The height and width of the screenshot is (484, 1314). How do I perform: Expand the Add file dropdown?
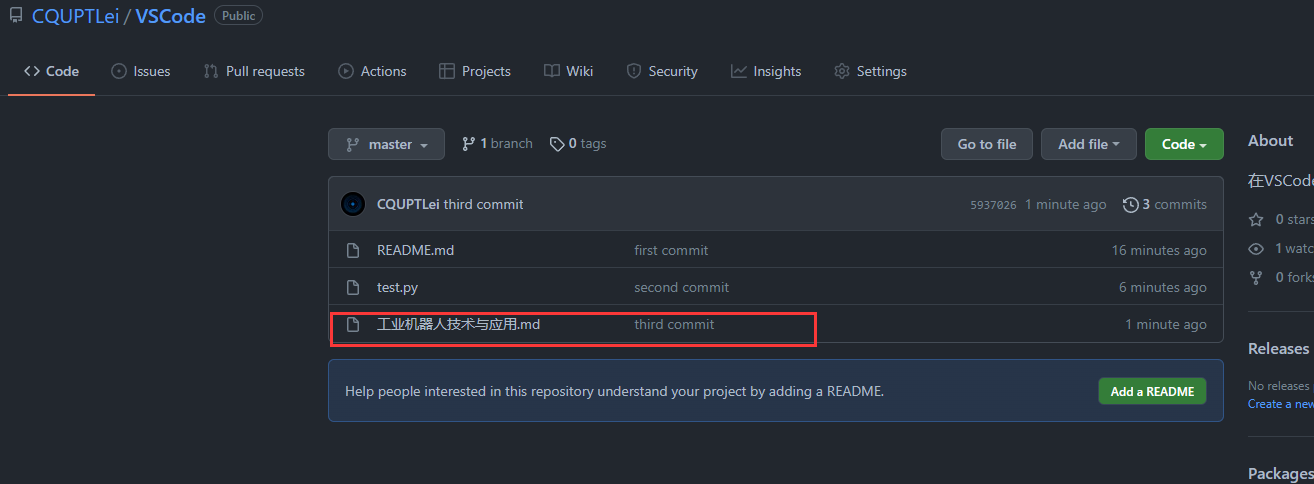click(1088, 144)
